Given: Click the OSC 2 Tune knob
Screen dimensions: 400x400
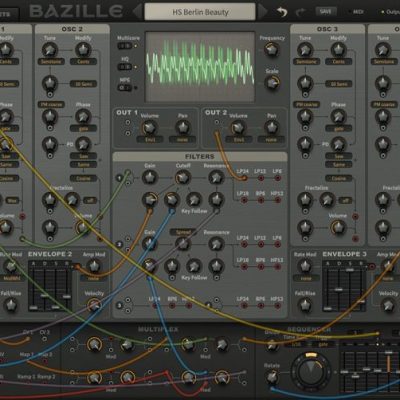Looking at the screenshot, I should point(50,50).
